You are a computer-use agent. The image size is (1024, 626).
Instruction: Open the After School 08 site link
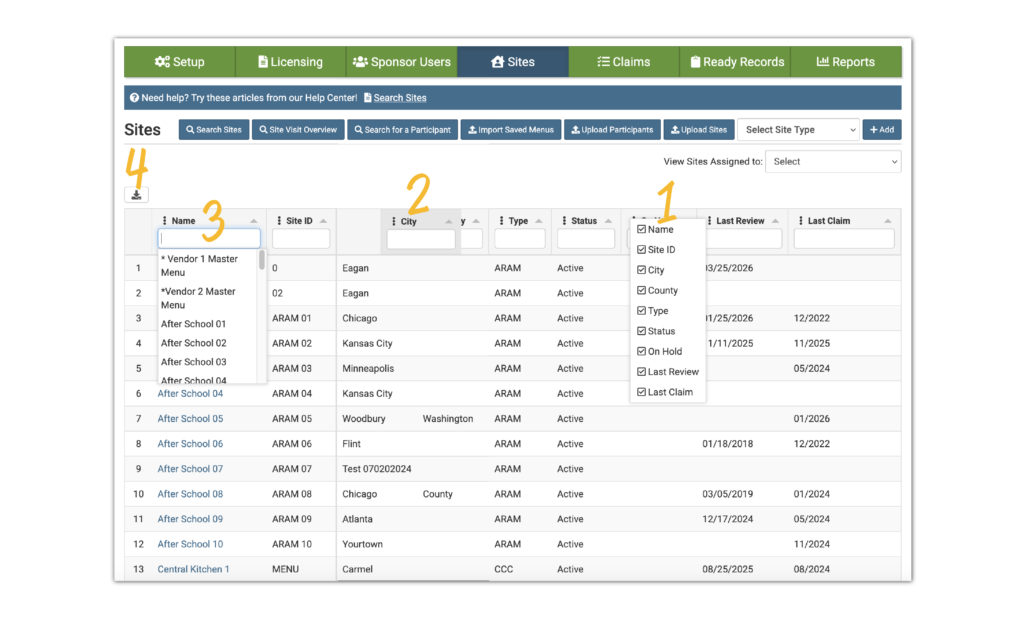(190, 493)
